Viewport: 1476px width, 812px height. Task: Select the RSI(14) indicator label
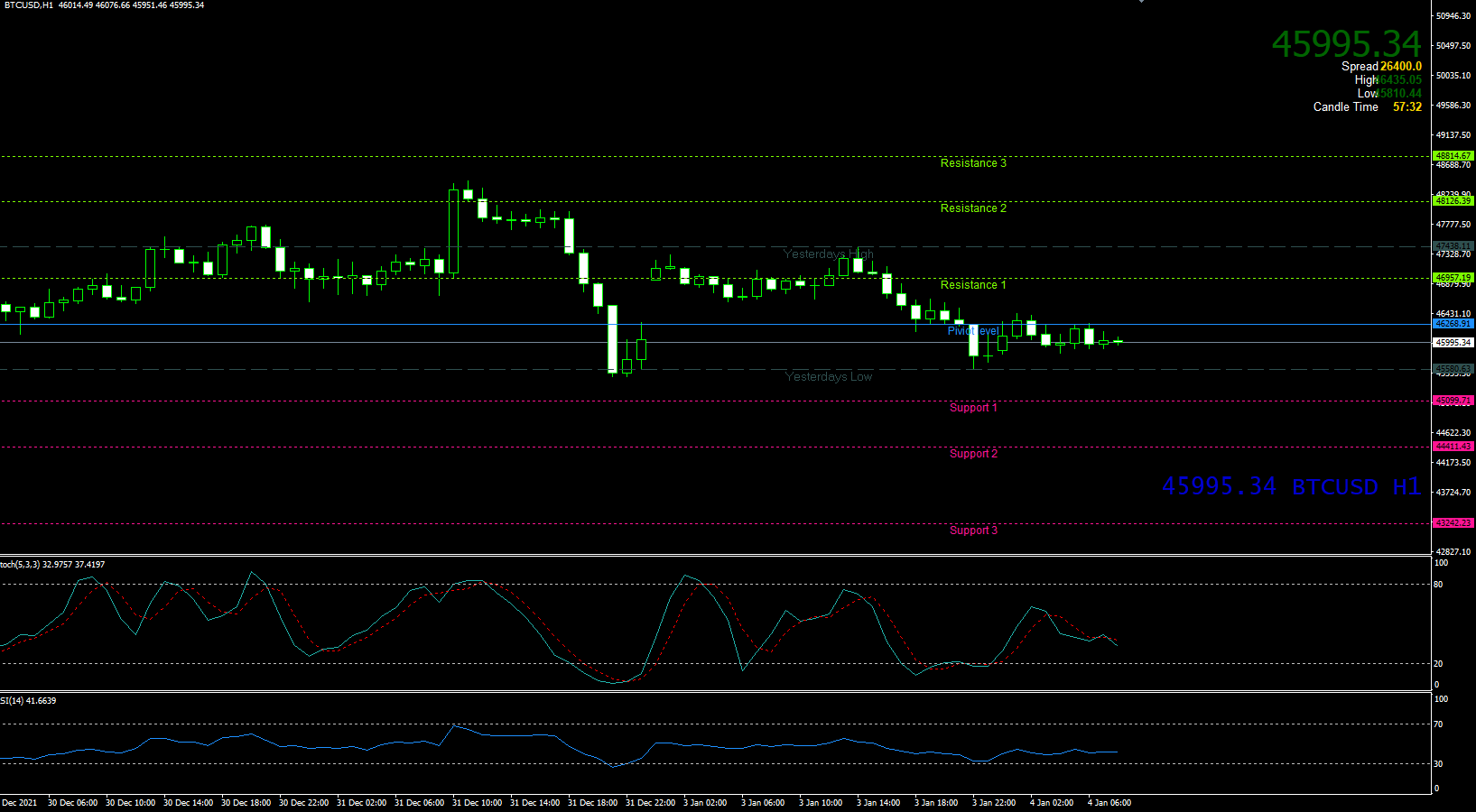click(x=28, y=701)
